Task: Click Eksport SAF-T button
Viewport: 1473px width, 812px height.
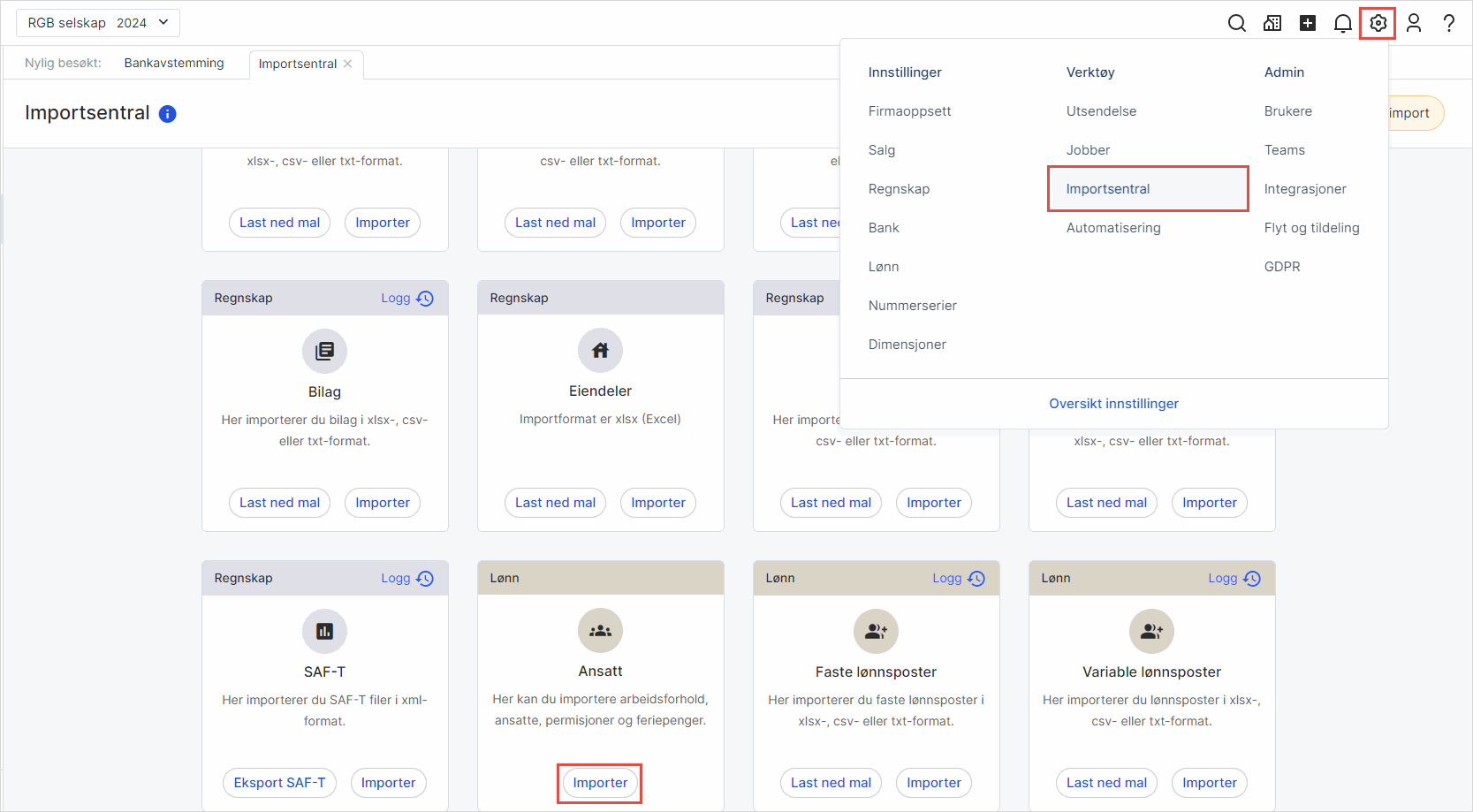Action: 279,783
